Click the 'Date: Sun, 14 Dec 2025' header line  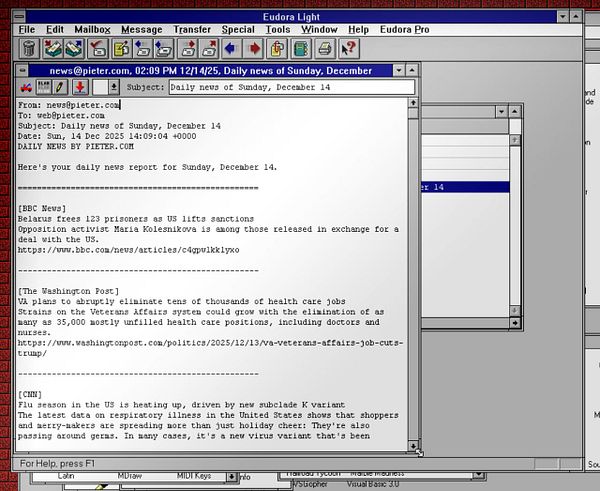click(107, 136)
